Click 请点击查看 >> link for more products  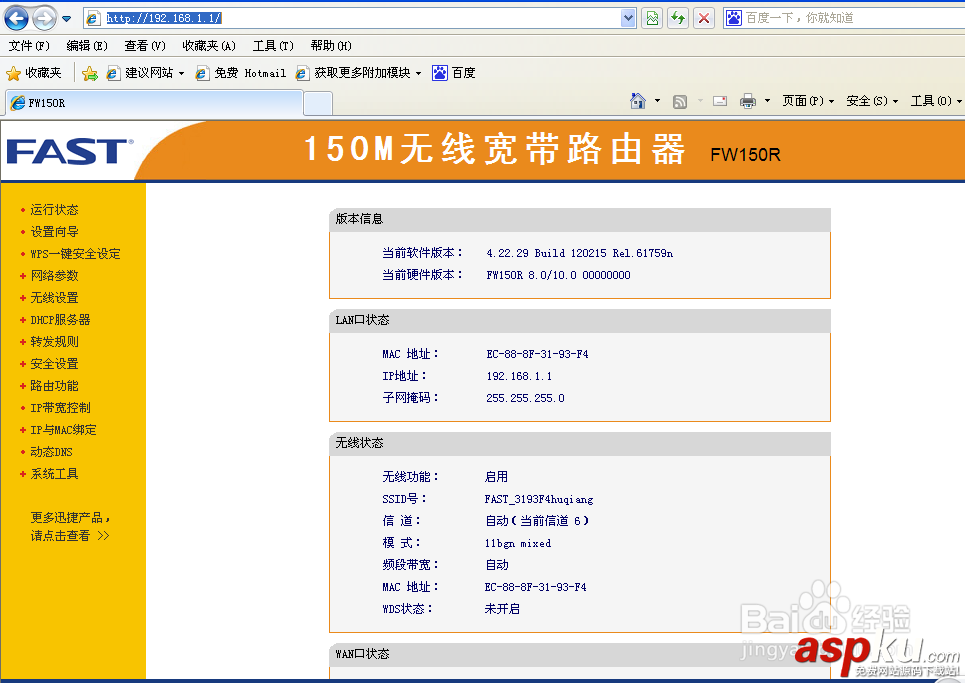point(70,536)
